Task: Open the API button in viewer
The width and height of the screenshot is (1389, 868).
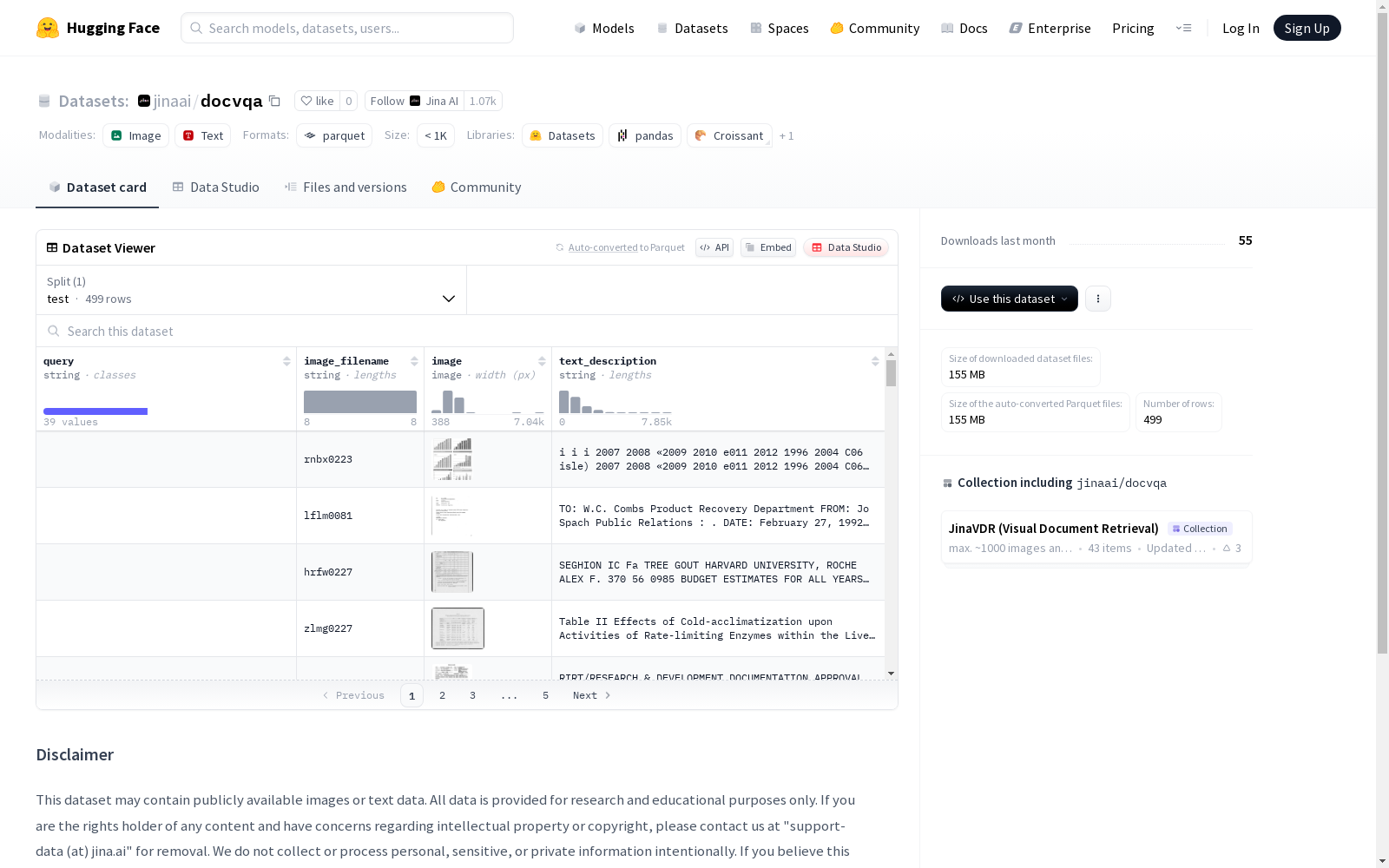Action: coord(714,247)
